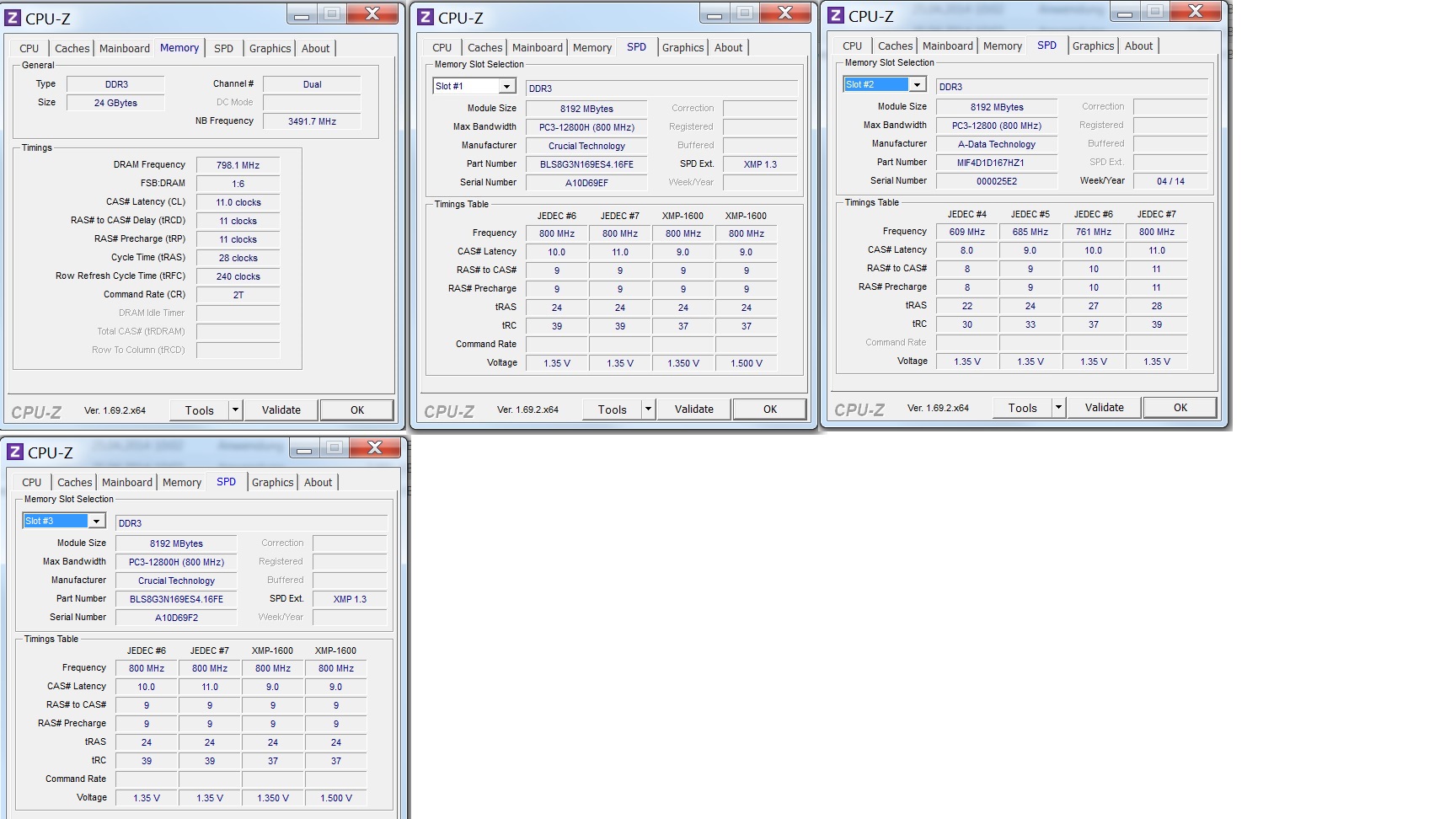Click the FSB:DRAM ratio value 1:6
The height and width of the screenshot is (819, 1456).
click(238, 184)
